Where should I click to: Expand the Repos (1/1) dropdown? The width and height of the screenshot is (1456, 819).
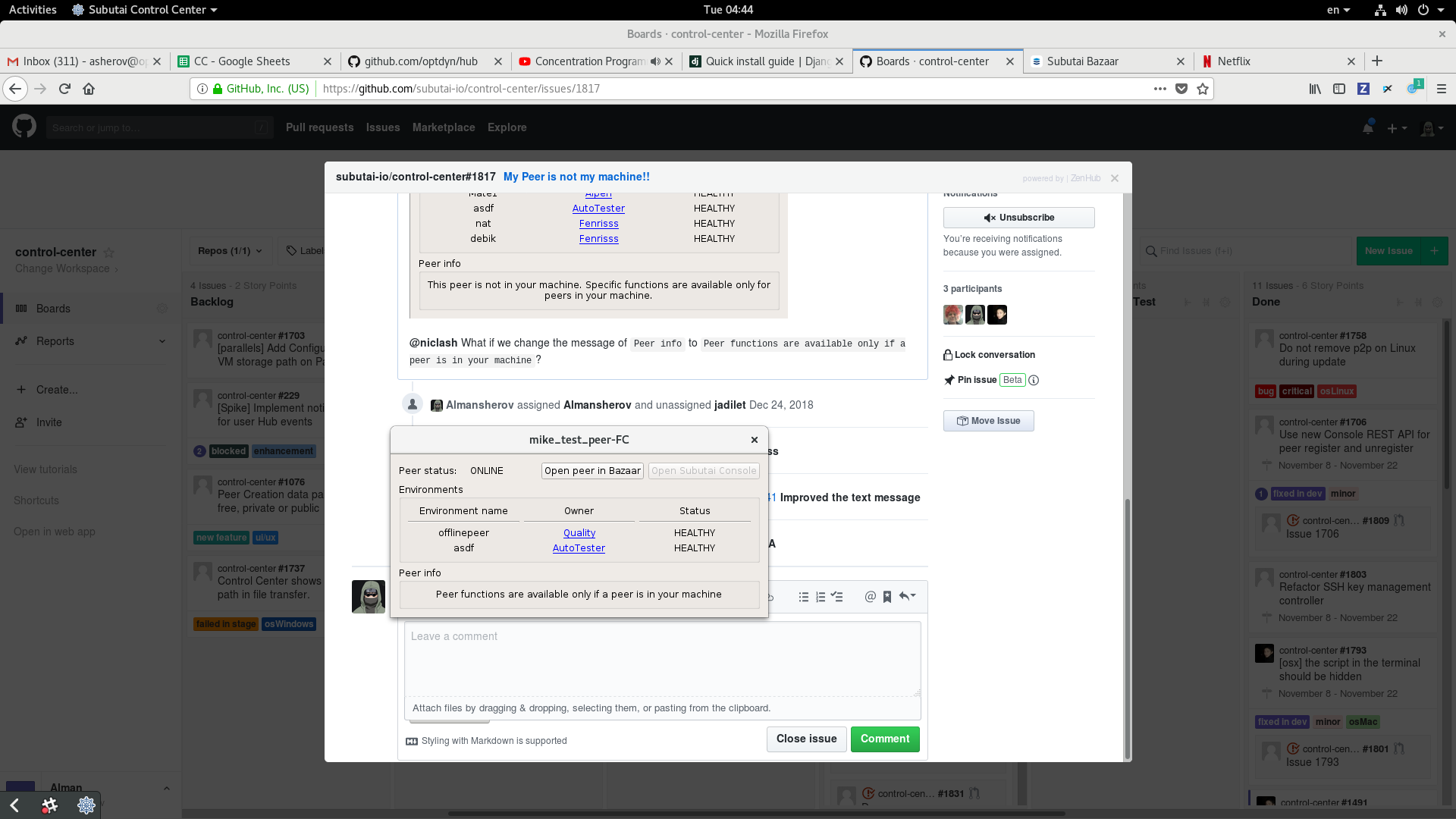230,250
